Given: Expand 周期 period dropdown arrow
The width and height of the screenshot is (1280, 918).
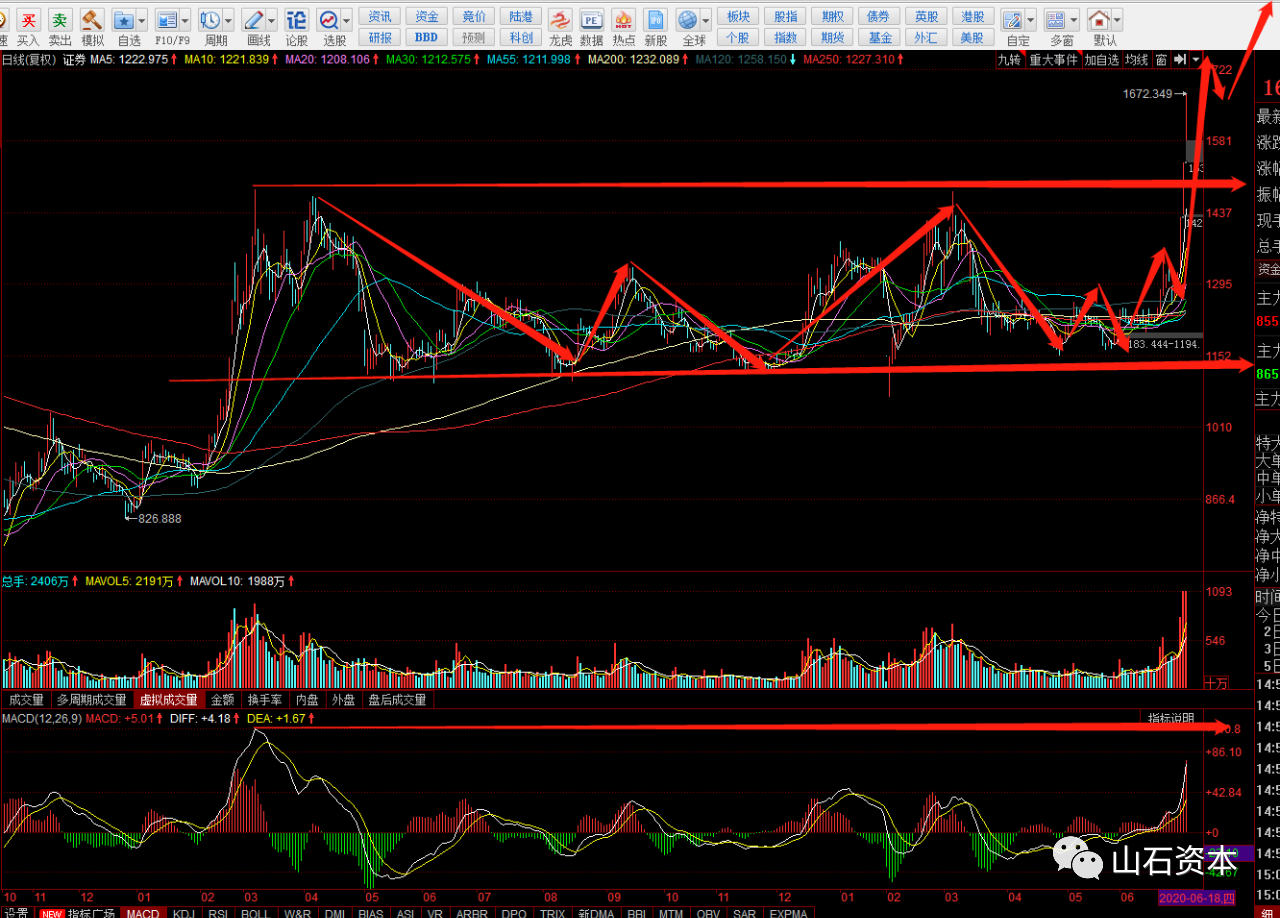Looking at the screenshot, I should pyautogui.click(x=228, y=20).
